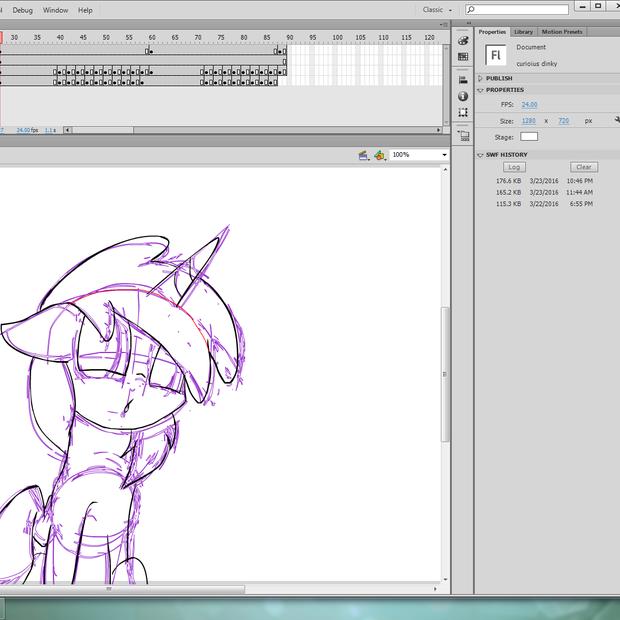Screen dimensions: 620x620
Task: Click the FPS value 24.00 in Properties
Action: coord(529,105)
